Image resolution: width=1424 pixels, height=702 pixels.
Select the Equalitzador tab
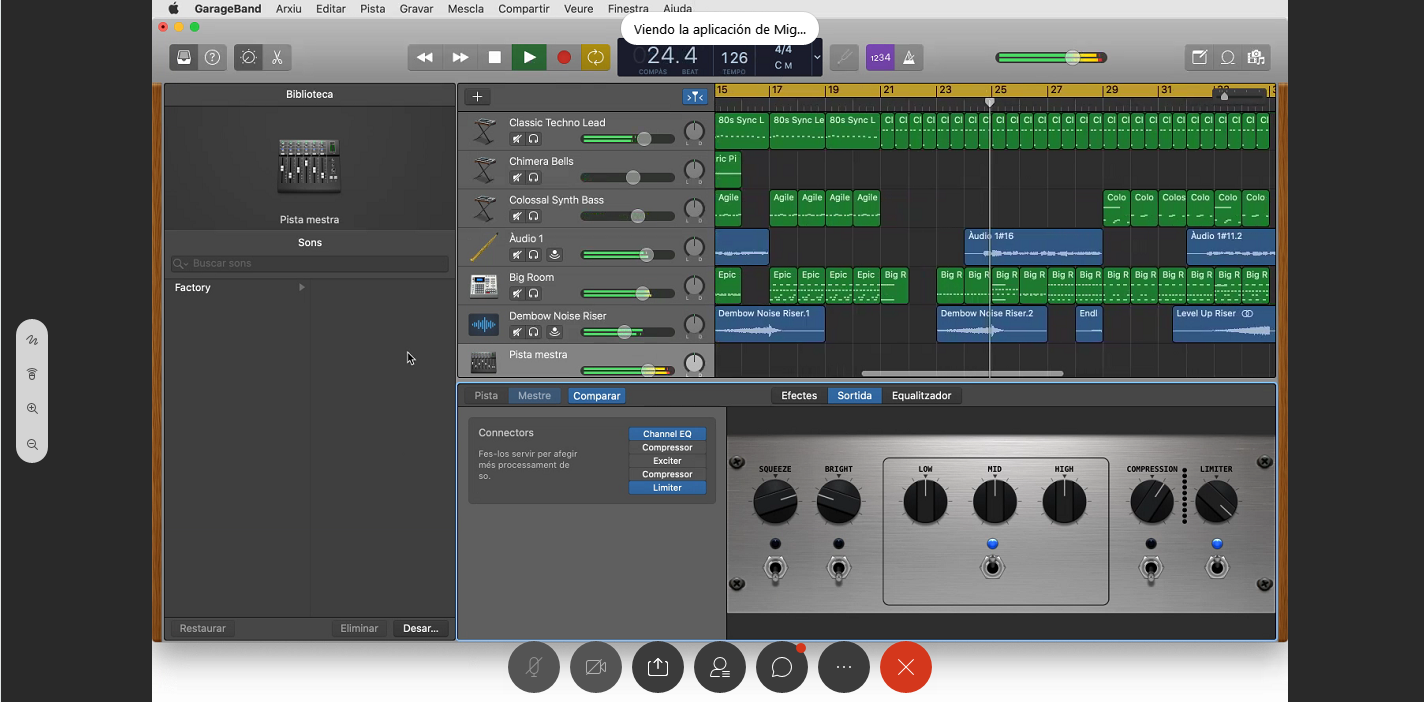922,396
